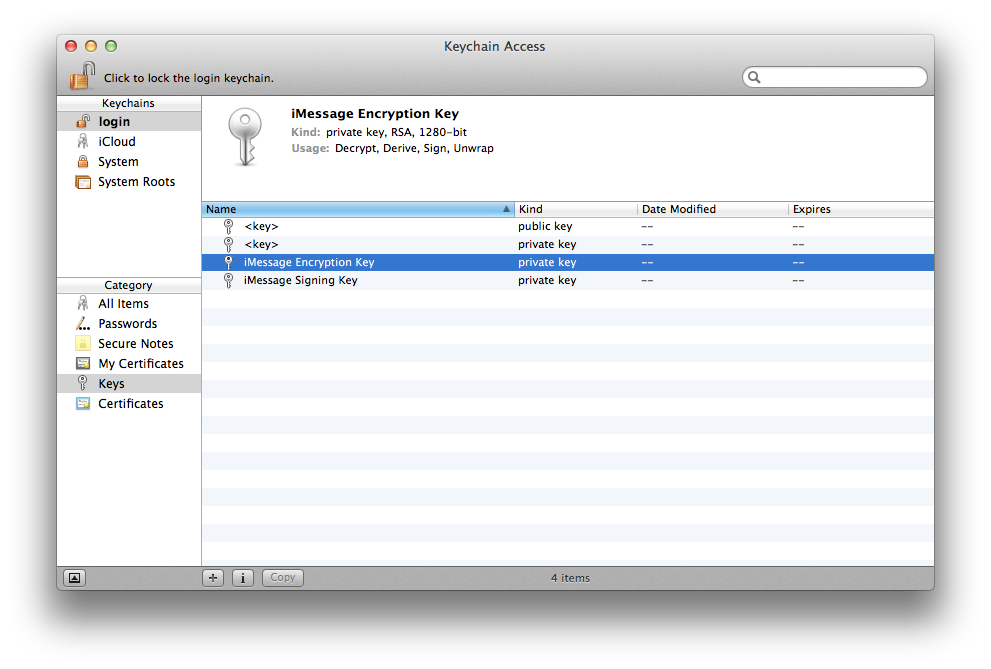Viewport: 991px width, 669px height.
Task: Click the System Roots folder icon
Action: pos(83,182)
